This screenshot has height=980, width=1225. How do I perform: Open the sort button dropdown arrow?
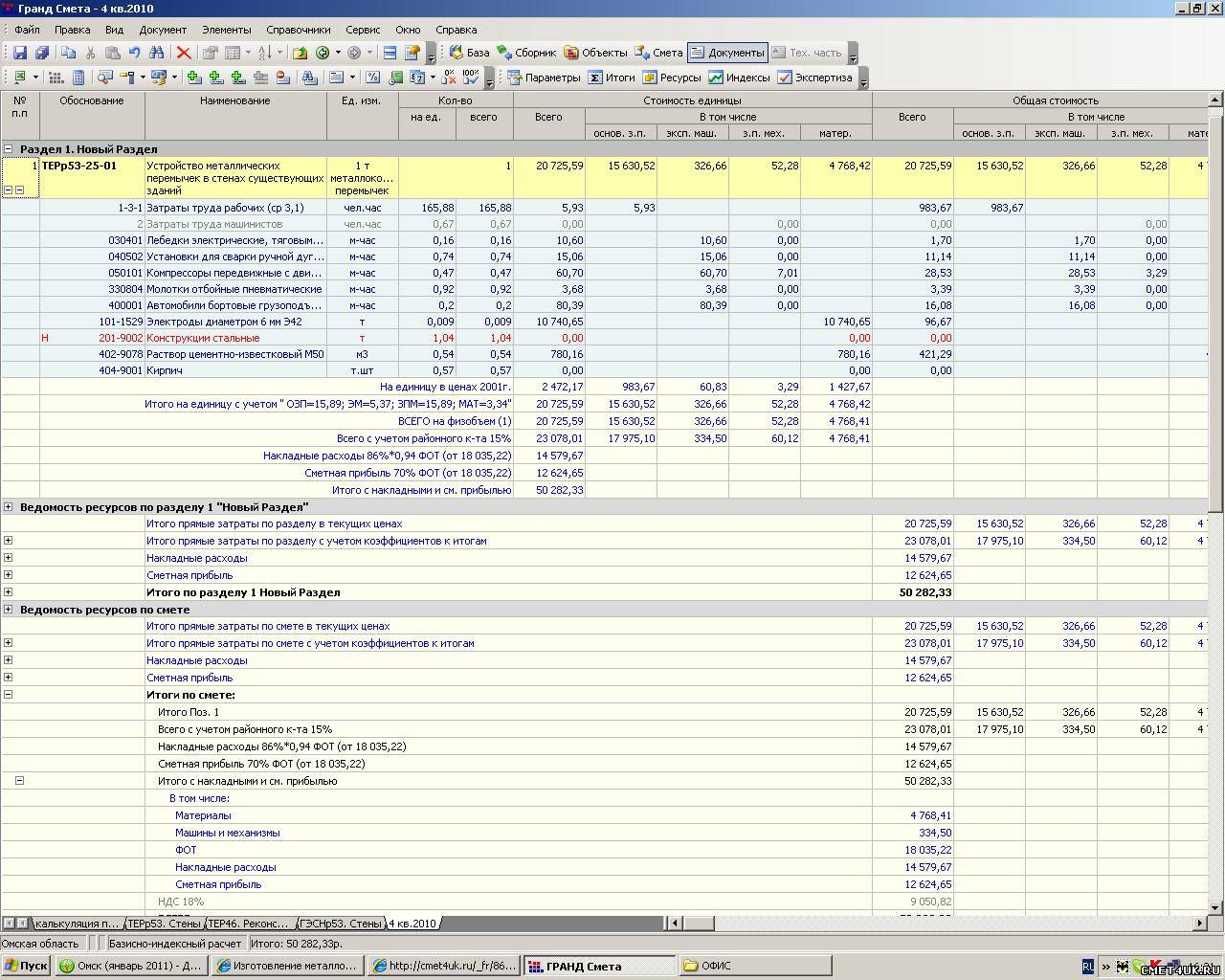[x=279, y=53]
